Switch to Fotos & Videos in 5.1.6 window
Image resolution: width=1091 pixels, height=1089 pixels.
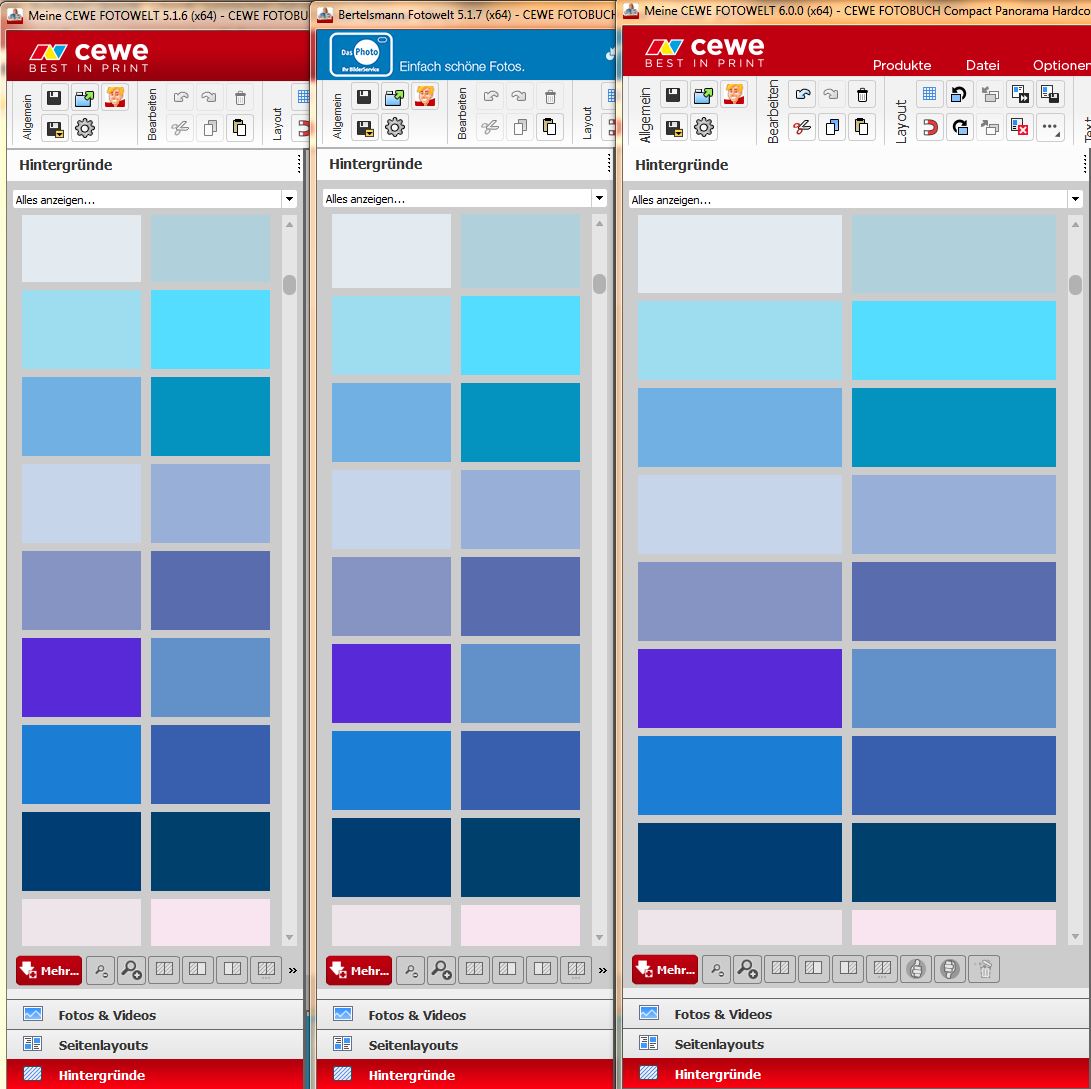point(154,1015)
